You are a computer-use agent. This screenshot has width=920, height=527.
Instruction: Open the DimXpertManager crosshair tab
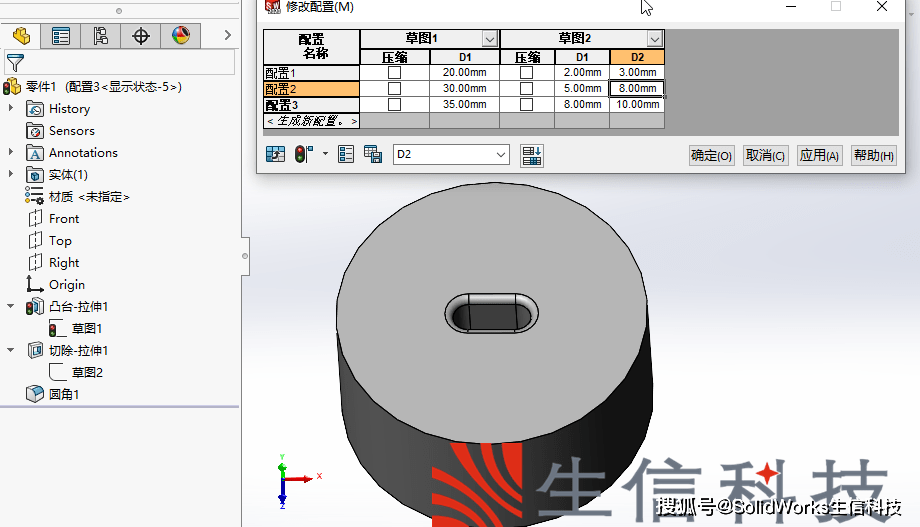[x=141, y=36]
